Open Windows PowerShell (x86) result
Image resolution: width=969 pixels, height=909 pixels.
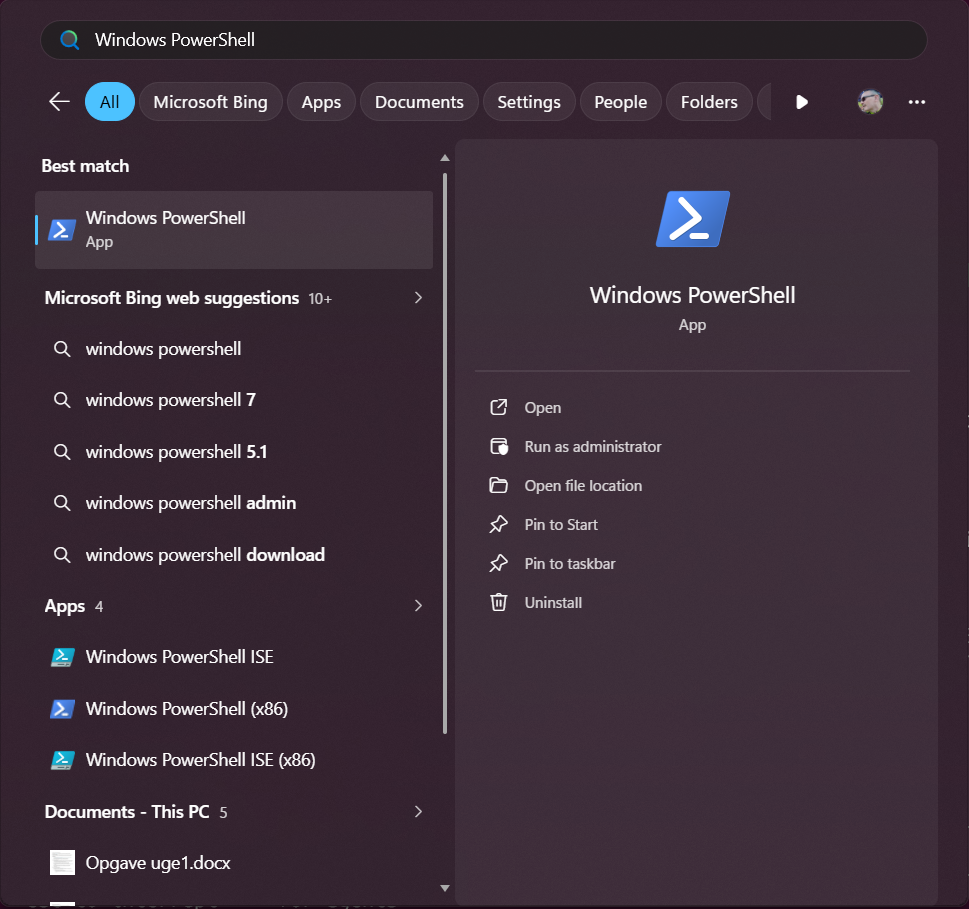(234, 709)
